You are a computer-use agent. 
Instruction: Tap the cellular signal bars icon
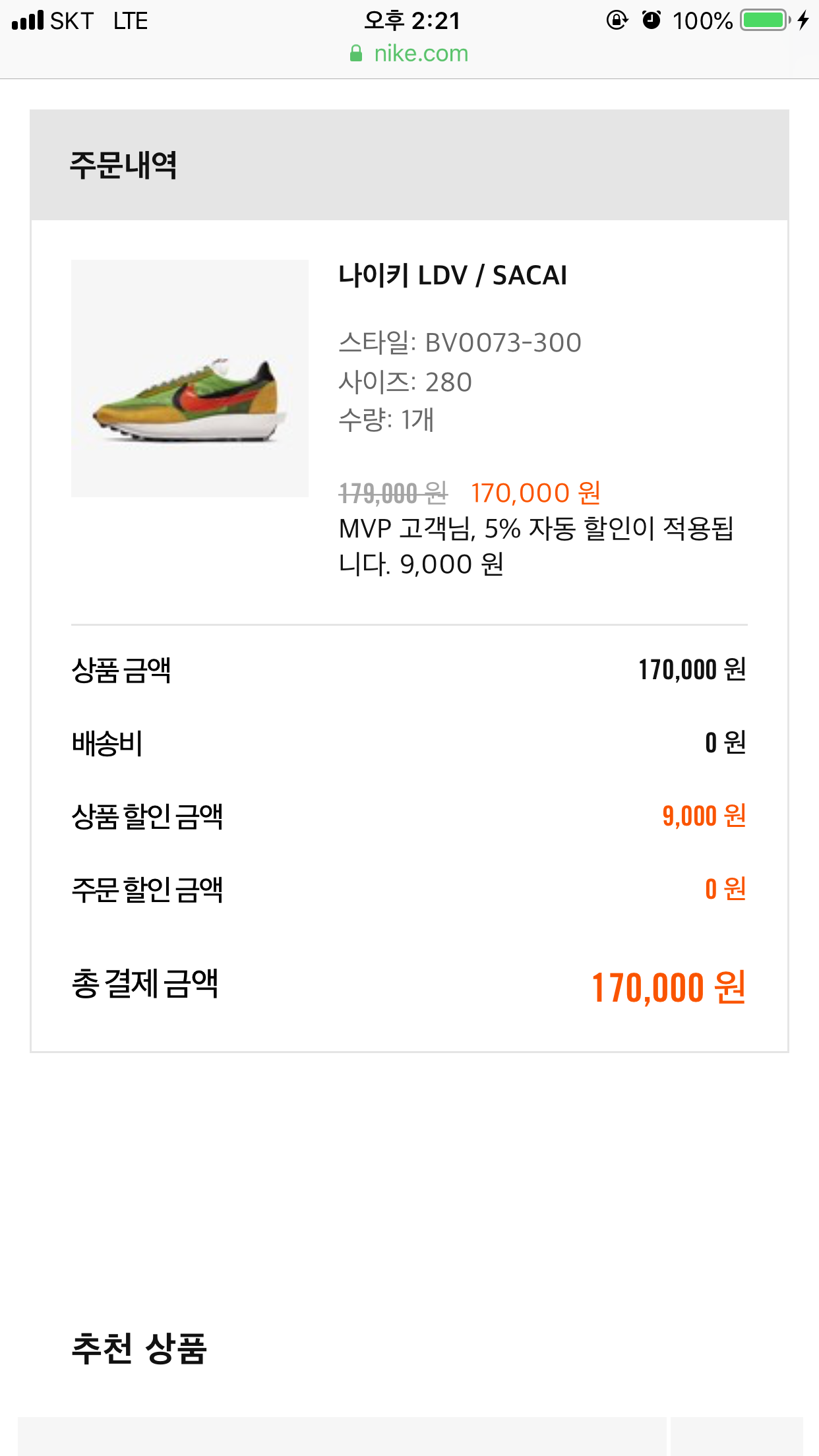coord(28,20)
